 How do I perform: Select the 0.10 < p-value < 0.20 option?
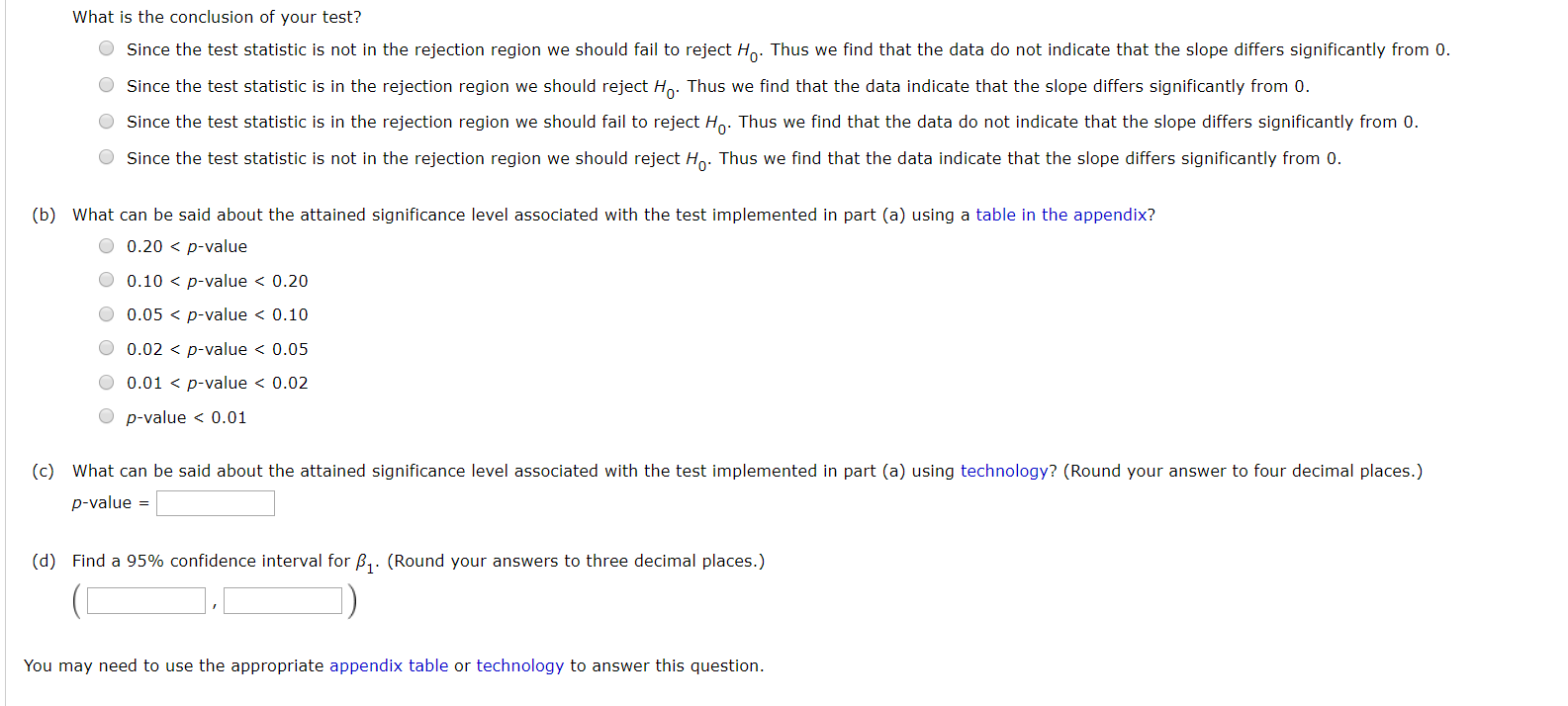pos(106,279)
